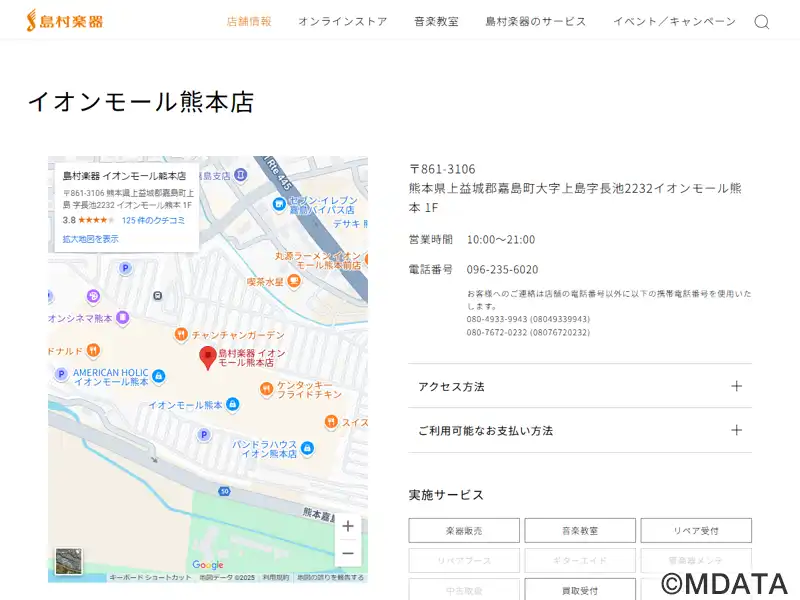Zoom out on the map
The image size is (800, 600).
348,553
